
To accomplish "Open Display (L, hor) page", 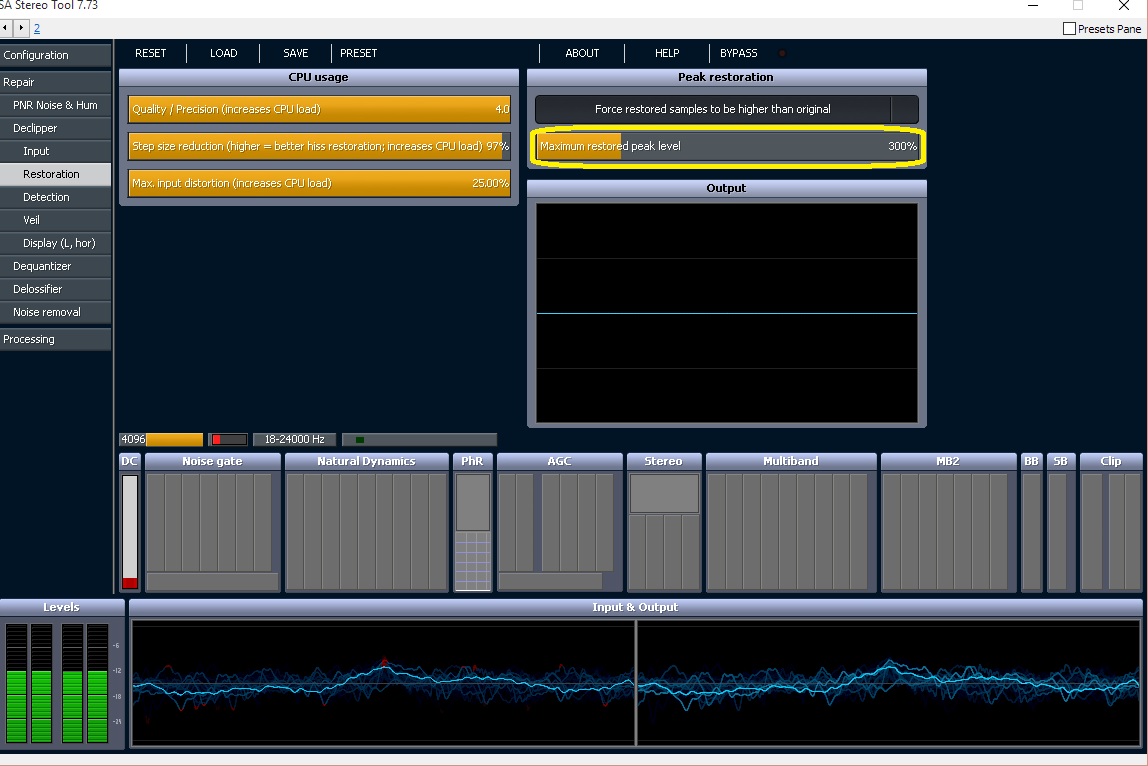I will pyautogui.click(x=56, y=243).
